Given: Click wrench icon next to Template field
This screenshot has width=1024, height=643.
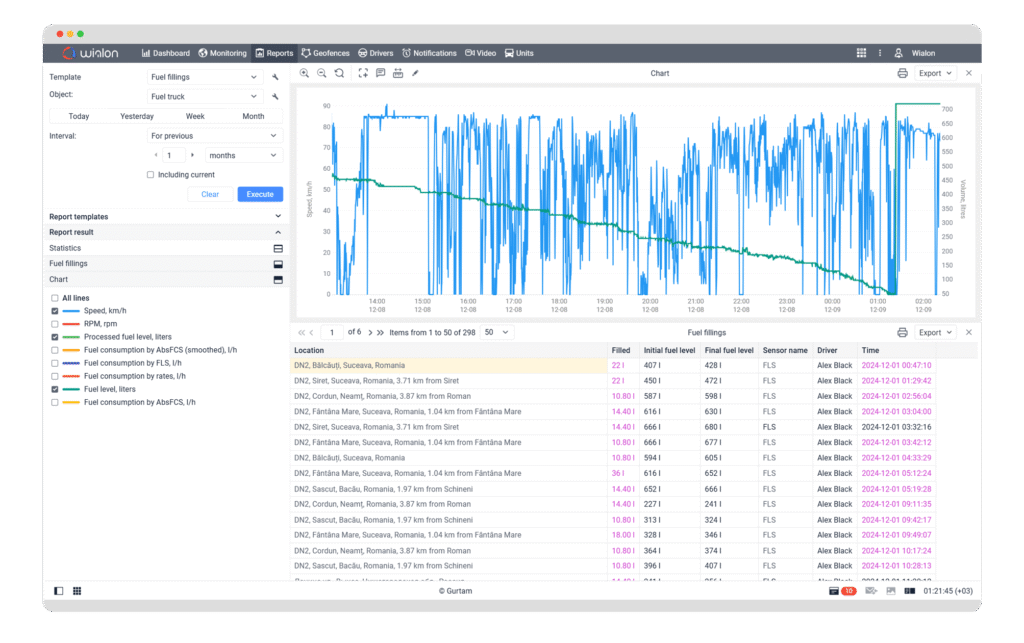Looking at the screenshot, I should point(276,77).
